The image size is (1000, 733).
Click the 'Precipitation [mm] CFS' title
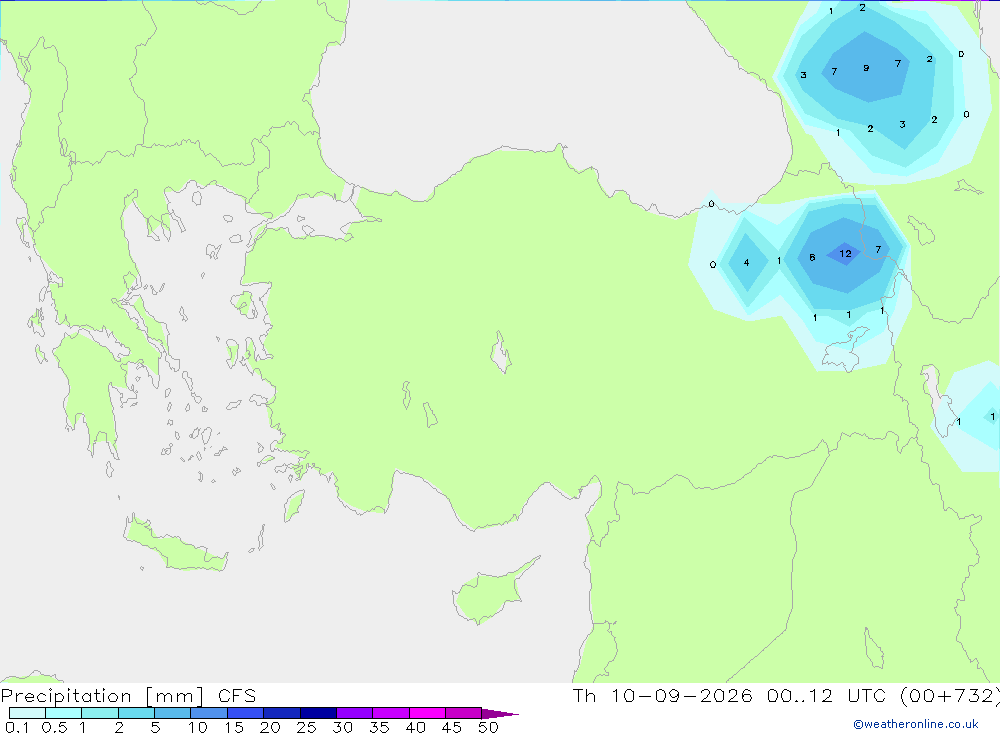pos(128,695)
